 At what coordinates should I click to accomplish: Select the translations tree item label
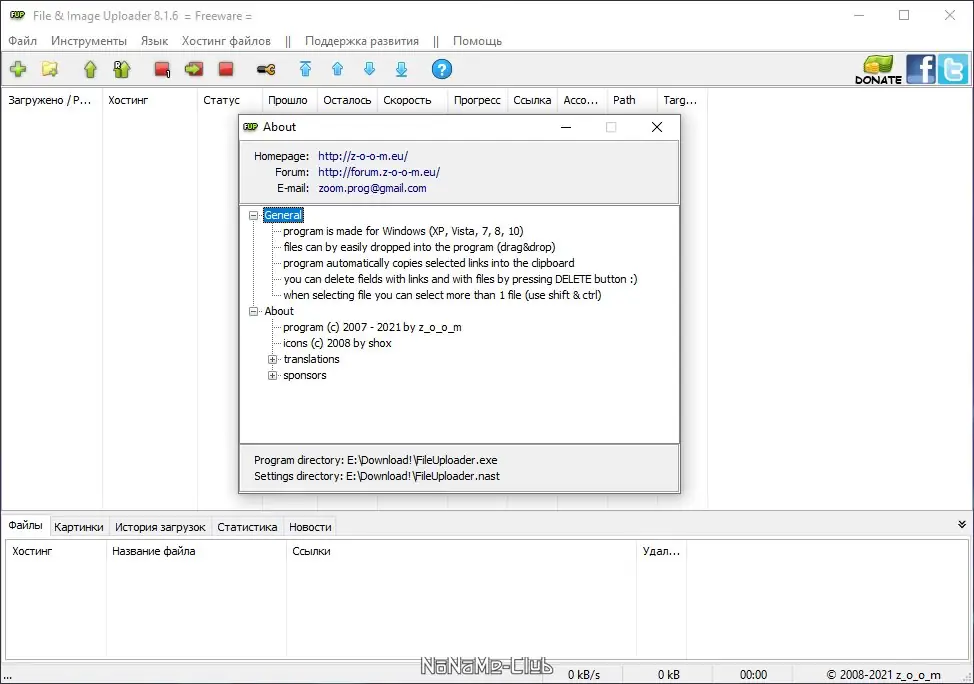(x=311, y=360)
